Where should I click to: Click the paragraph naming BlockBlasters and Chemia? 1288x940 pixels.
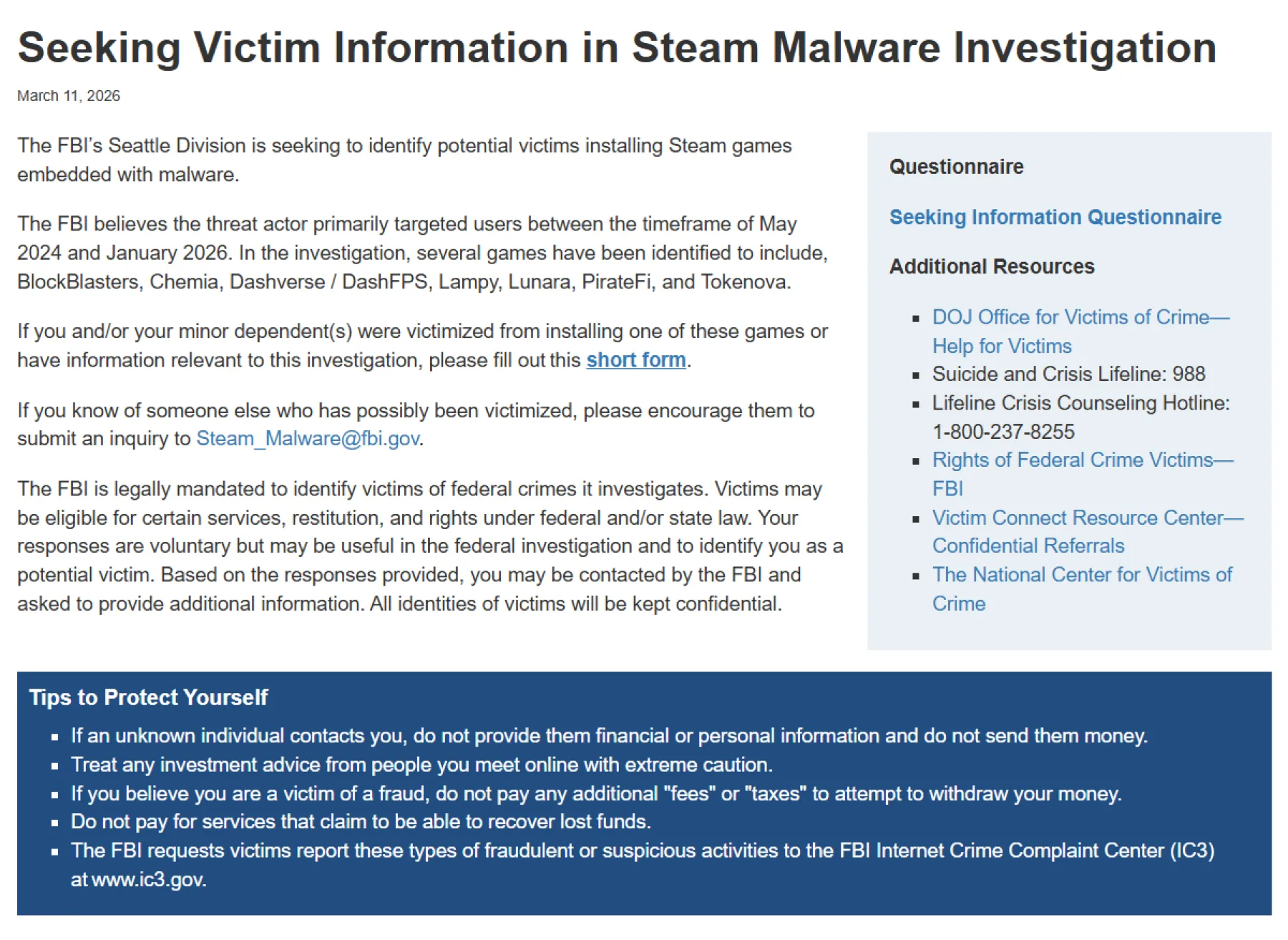pos(422,253)
